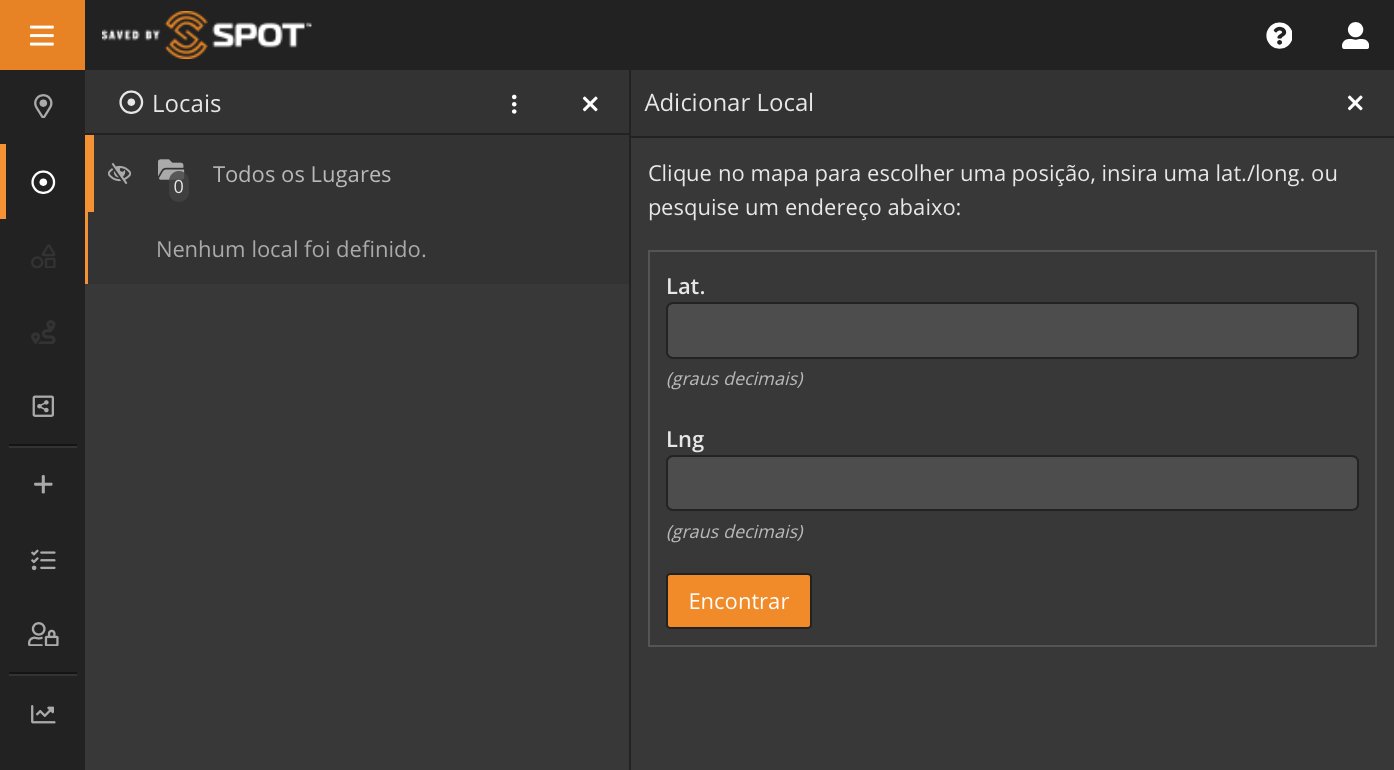The image size is (1394, 770).
Task: Open the trend chart icon in sidebar
Action: pyautogui.click(x=43, y=714)
